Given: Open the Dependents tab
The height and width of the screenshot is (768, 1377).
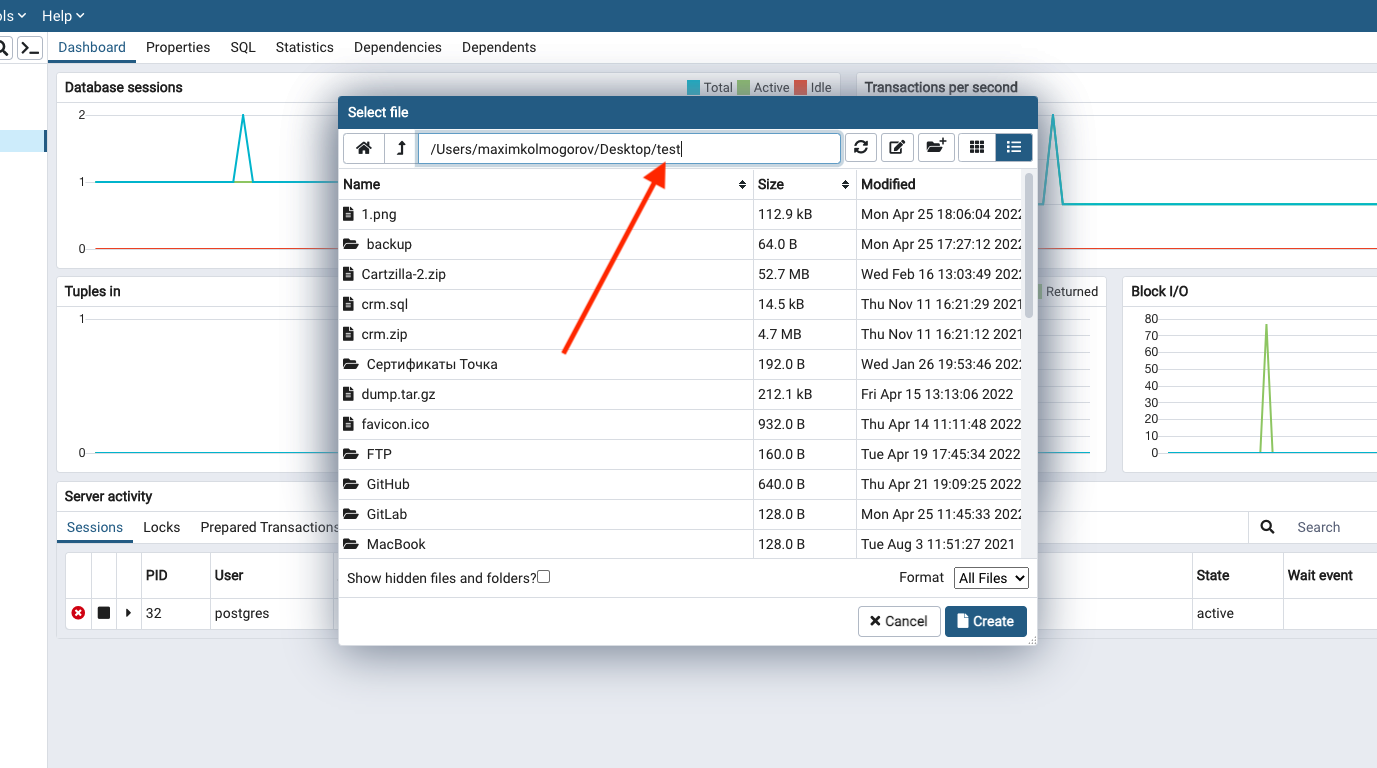Looking at the screenshot, I should pyautogui.click(x=499, y=47).
